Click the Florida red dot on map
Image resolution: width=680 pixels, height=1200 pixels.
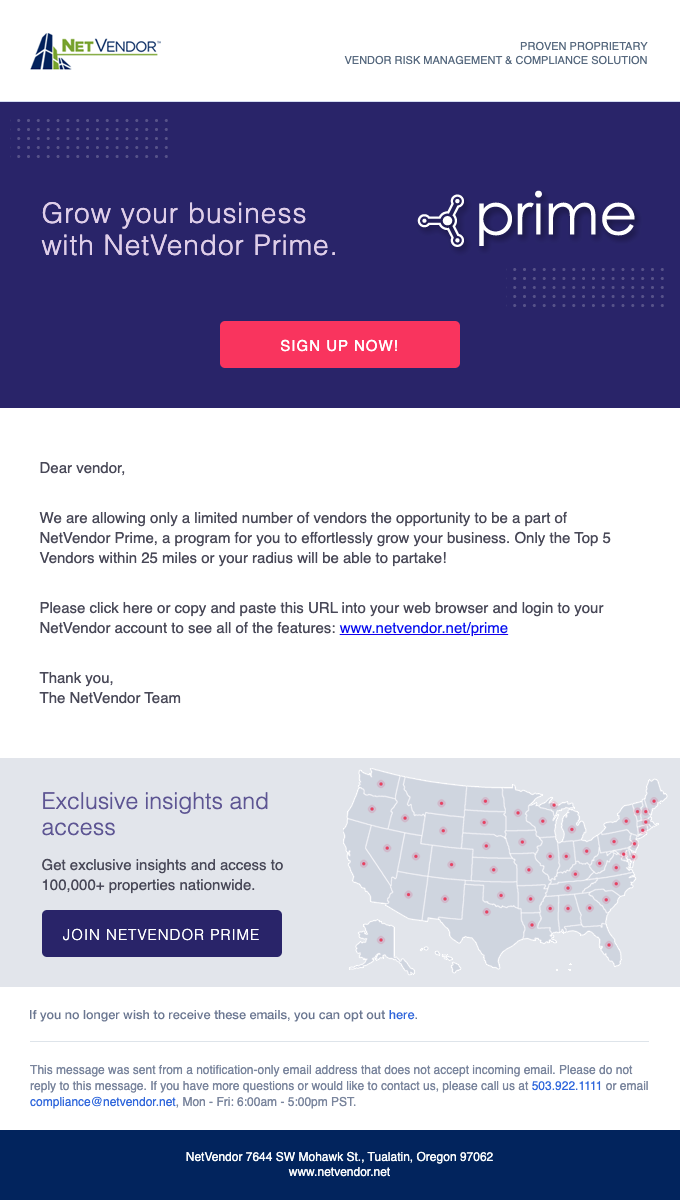tap(608, 945)
